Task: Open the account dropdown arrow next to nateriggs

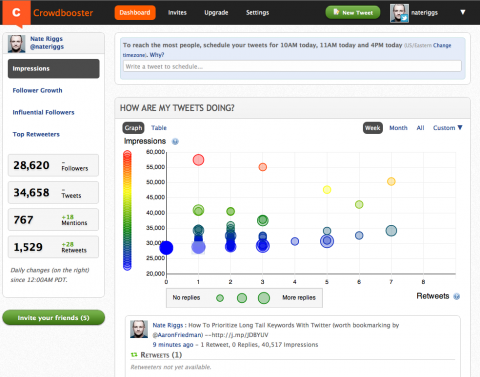Action: coord(463,12)
